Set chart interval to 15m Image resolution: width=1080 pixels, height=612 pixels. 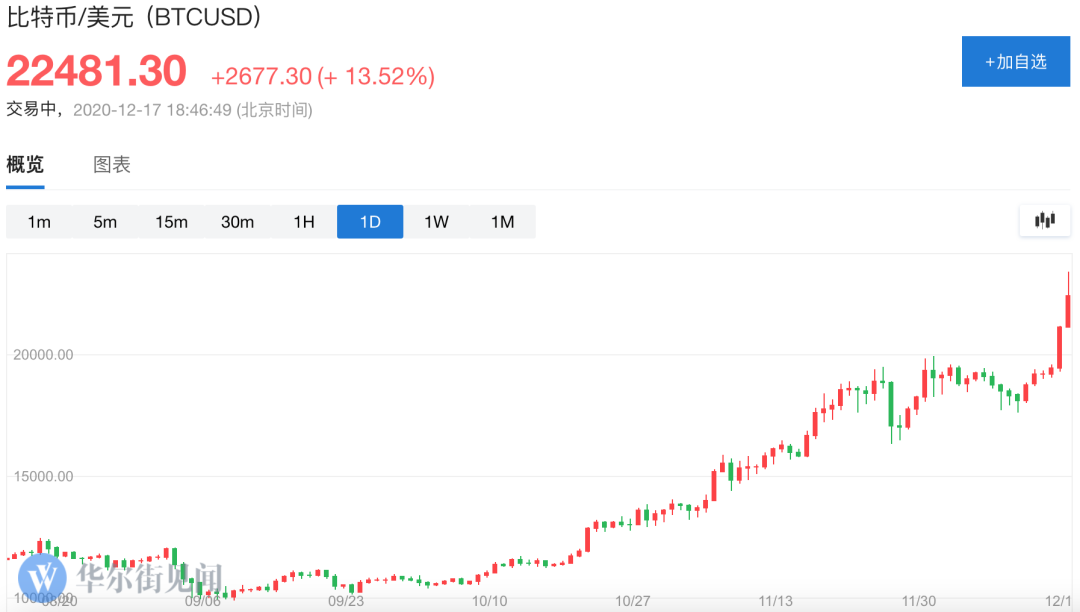(171, 222)
